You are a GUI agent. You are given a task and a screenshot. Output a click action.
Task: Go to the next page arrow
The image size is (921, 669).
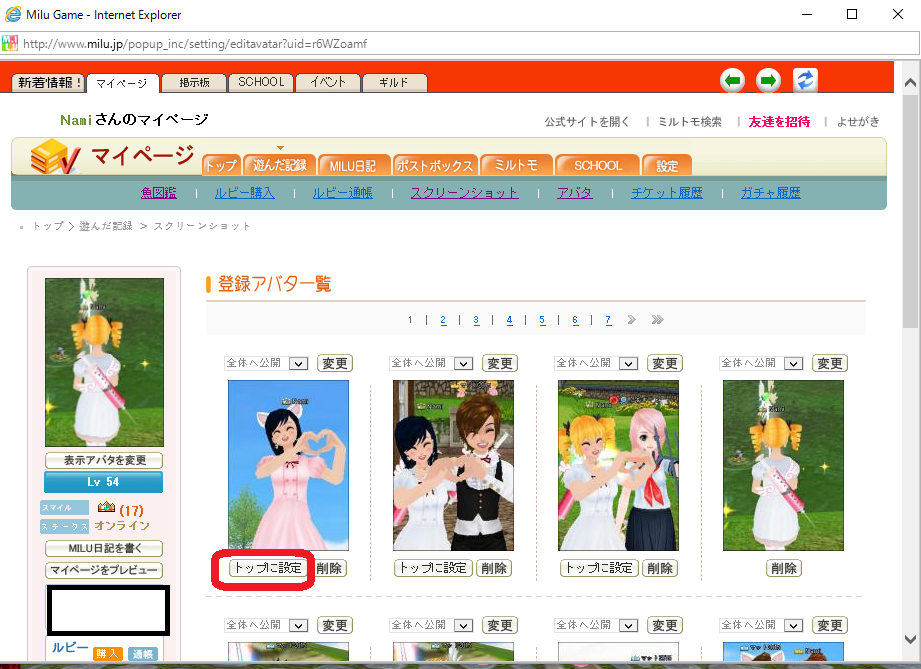[631, 320]
